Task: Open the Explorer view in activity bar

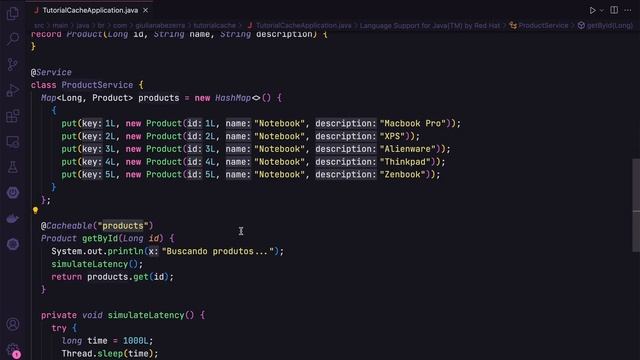Action: [13, 13]
